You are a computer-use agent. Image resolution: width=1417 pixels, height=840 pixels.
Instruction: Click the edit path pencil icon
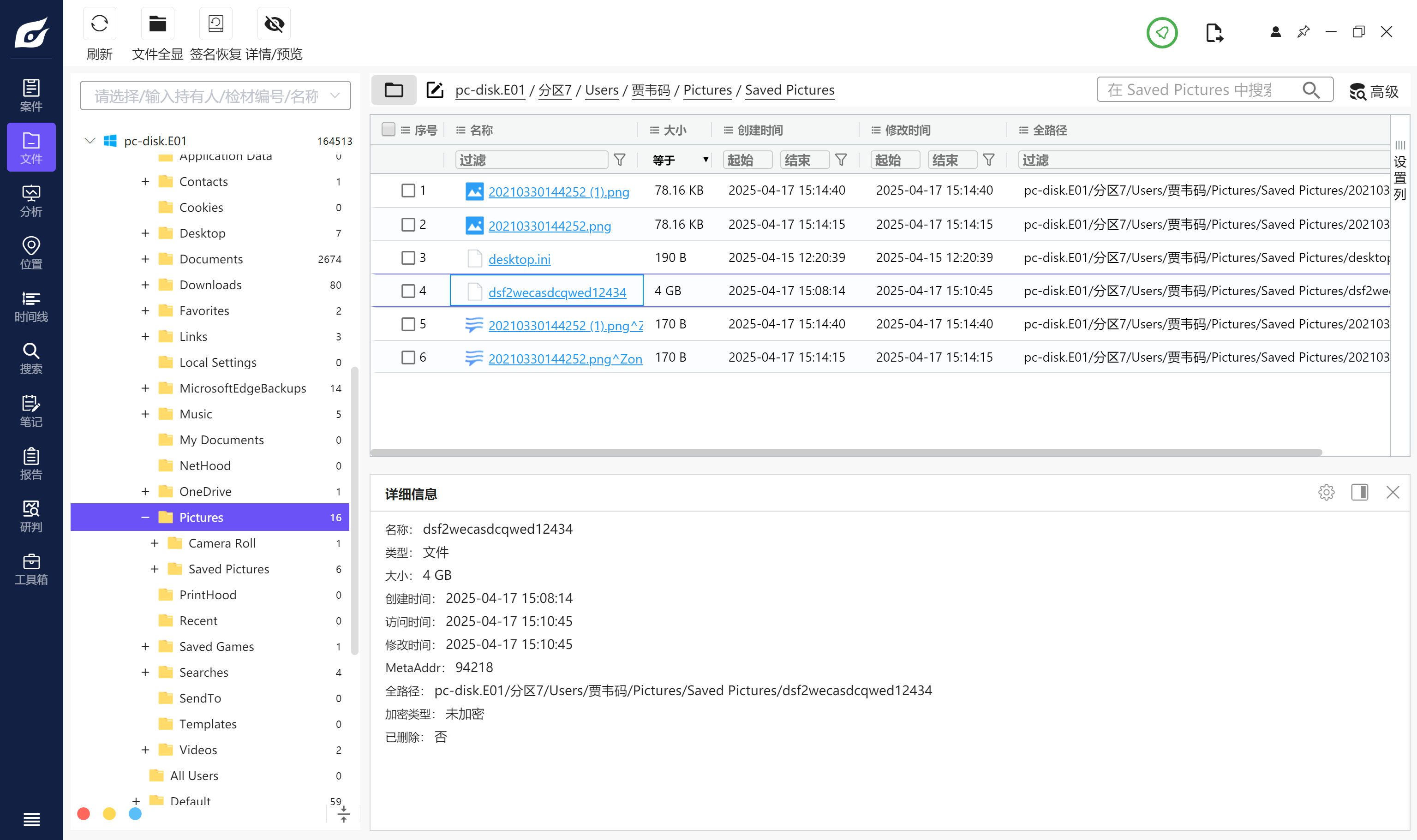click(x=434, y=89)
